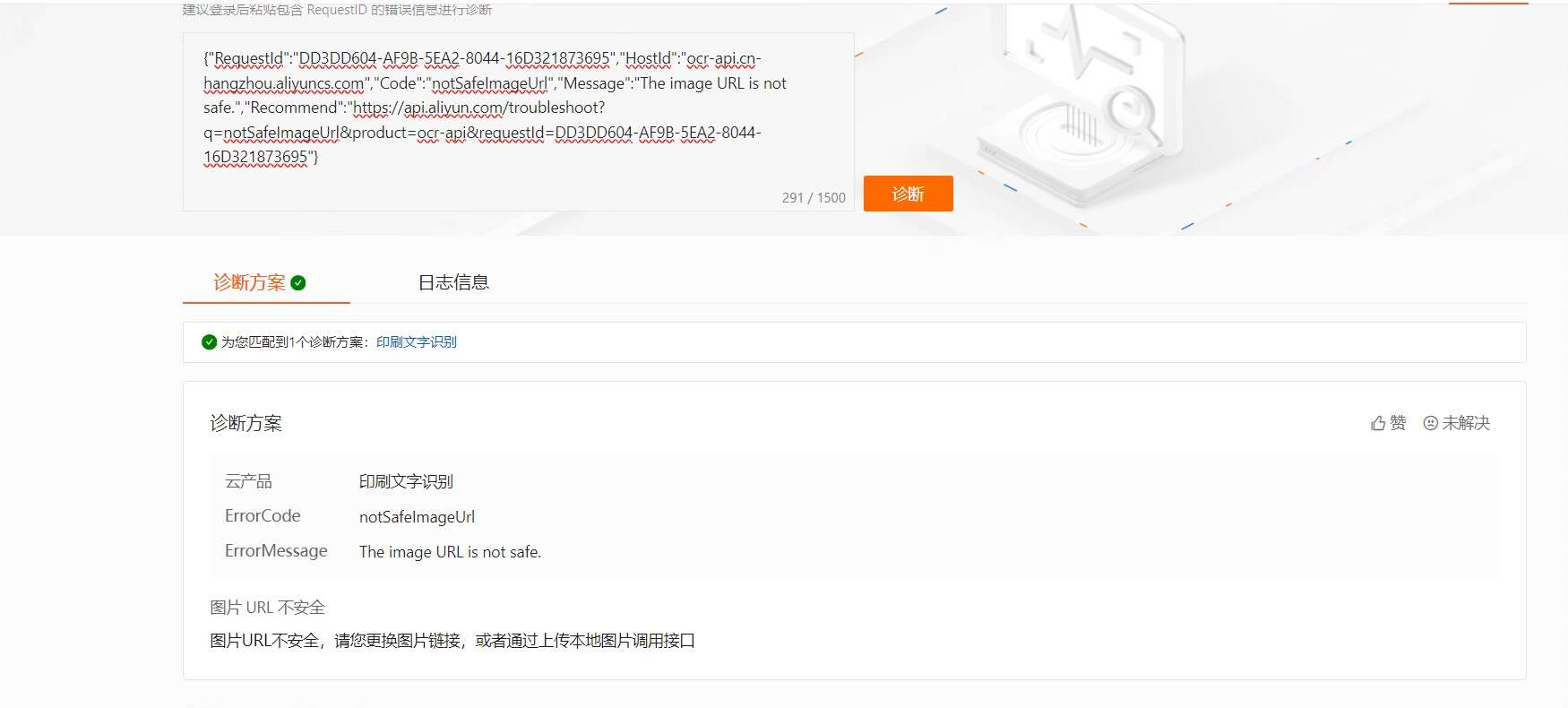This screenshot has height=708, width=1568.
Task: Switch to the 日志信息 tab
Action: 453,282
